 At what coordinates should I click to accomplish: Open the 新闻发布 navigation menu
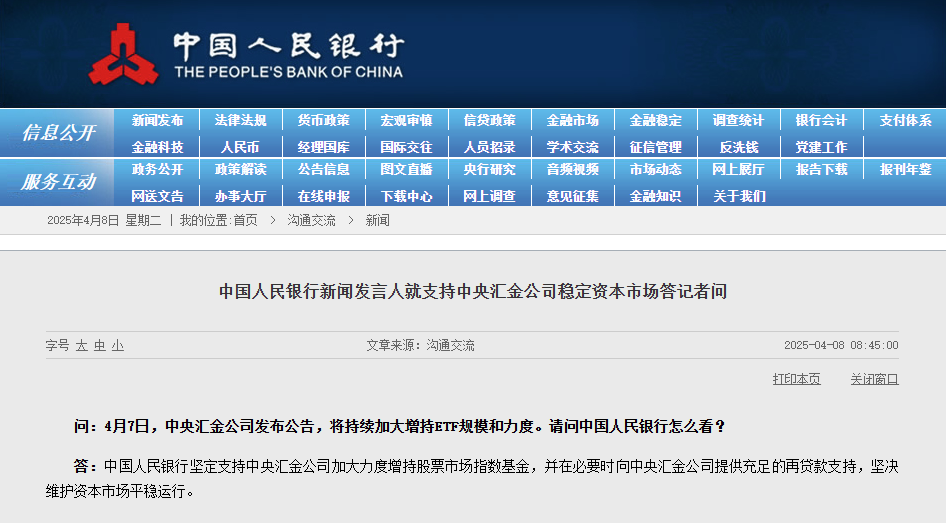tap(157, 120)
